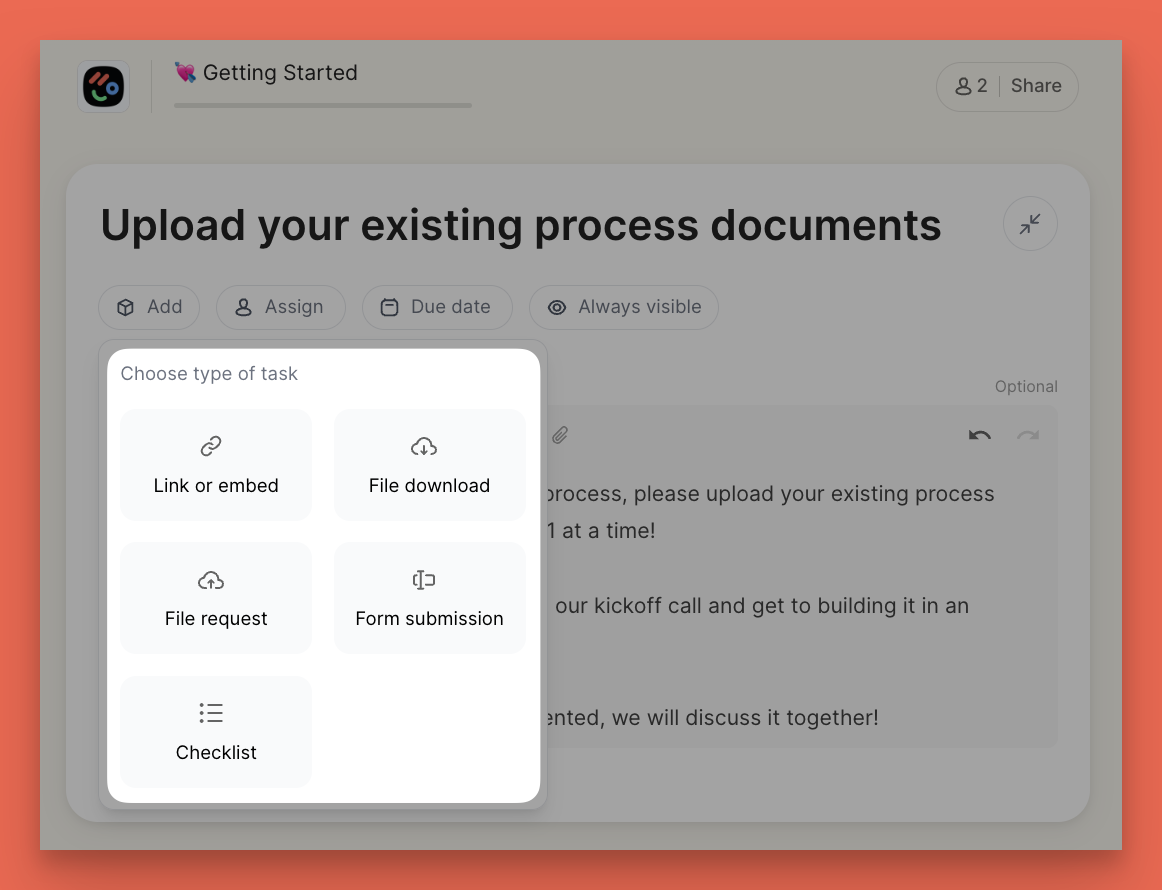Click the Getting Started progress bar
The width and height of the screenshot is (1162, 890).
pos(322,105)
